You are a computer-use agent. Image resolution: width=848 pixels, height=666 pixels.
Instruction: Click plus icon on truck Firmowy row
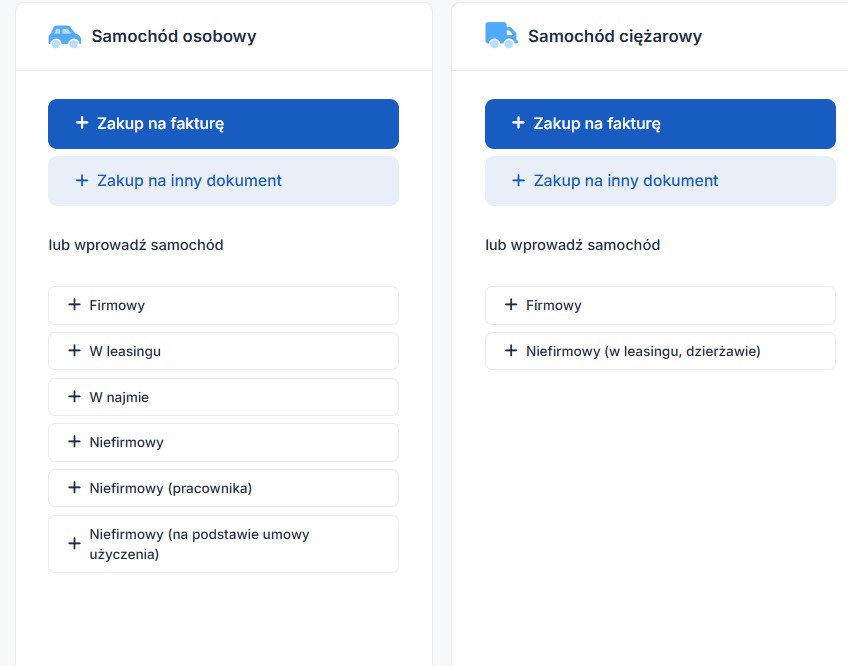click(x=511, y=305)
